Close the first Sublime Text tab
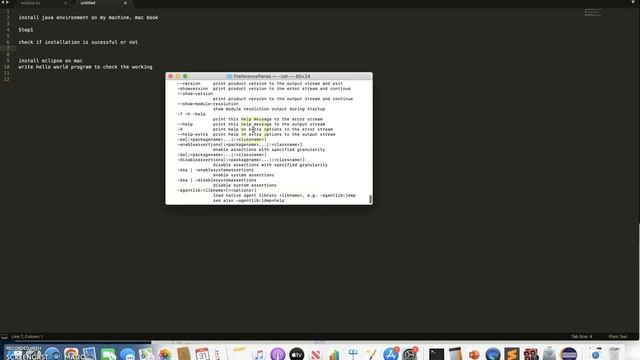This screenshot has height=360, width=640. 65,3
